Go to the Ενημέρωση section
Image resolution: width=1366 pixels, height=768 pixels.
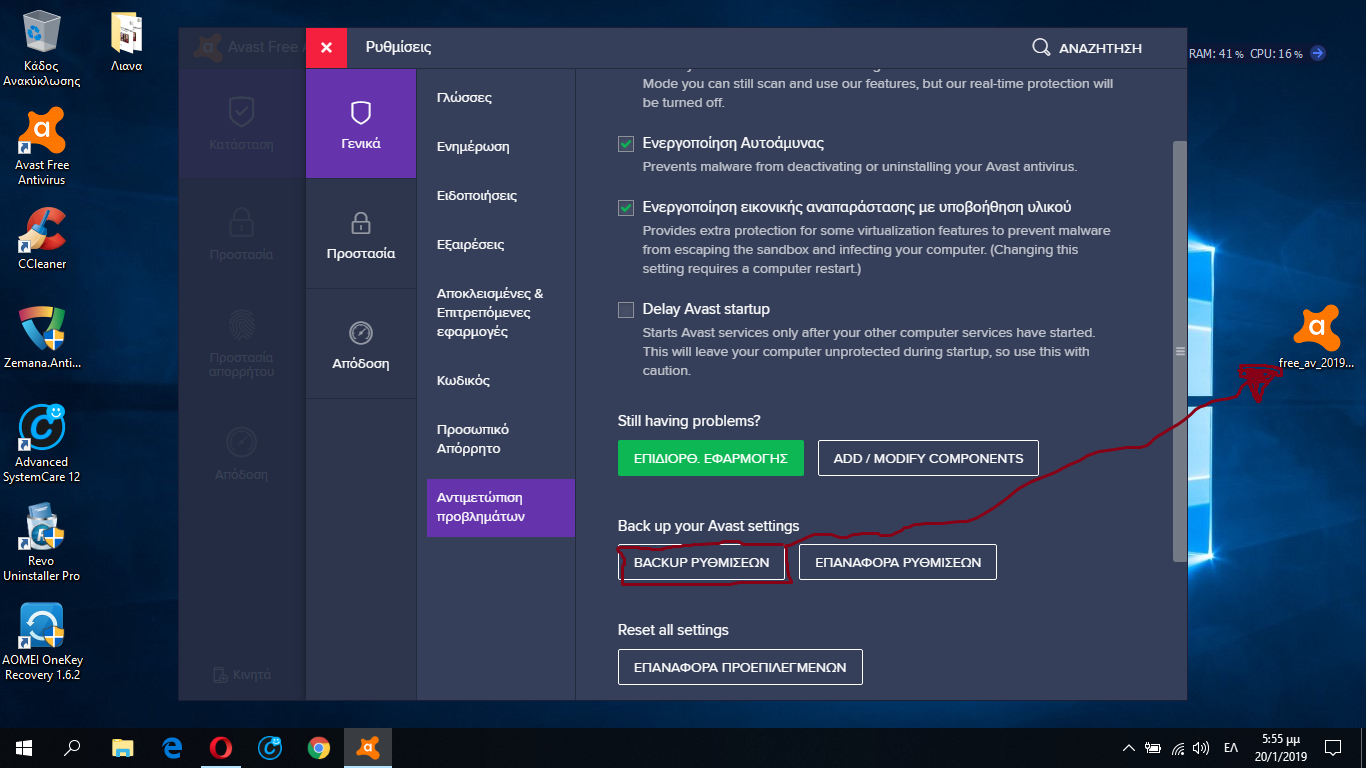(473, 147)
